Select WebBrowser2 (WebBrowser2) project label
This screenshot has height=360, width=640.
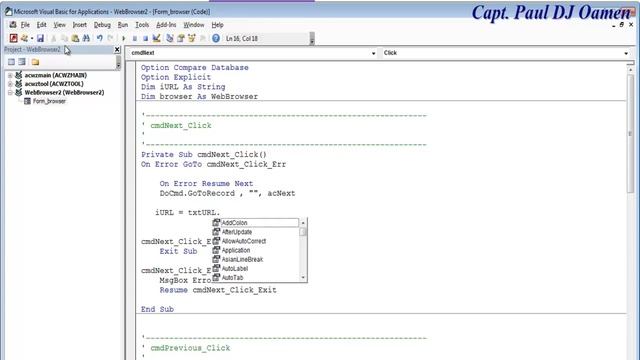pyautogui.click(x=64, y=92)
